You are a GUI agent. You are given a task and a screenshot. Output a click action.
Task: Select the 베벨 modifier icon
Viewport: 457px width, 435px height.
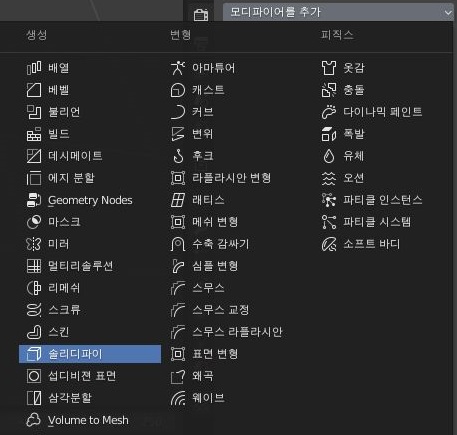[x=34, y=90]
